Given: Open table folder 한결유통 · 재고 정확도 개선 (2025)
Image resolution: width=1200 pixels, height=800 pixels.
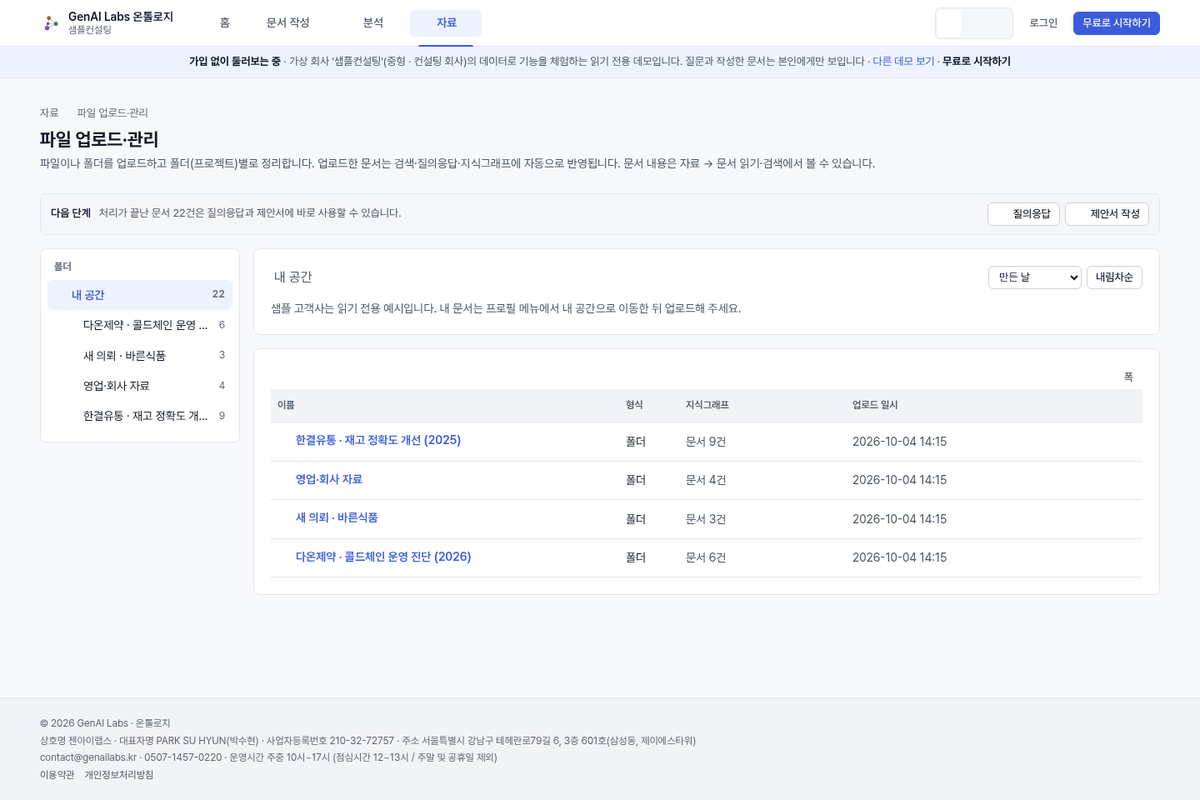Looking at the screenshot, I should coord(378,440).
